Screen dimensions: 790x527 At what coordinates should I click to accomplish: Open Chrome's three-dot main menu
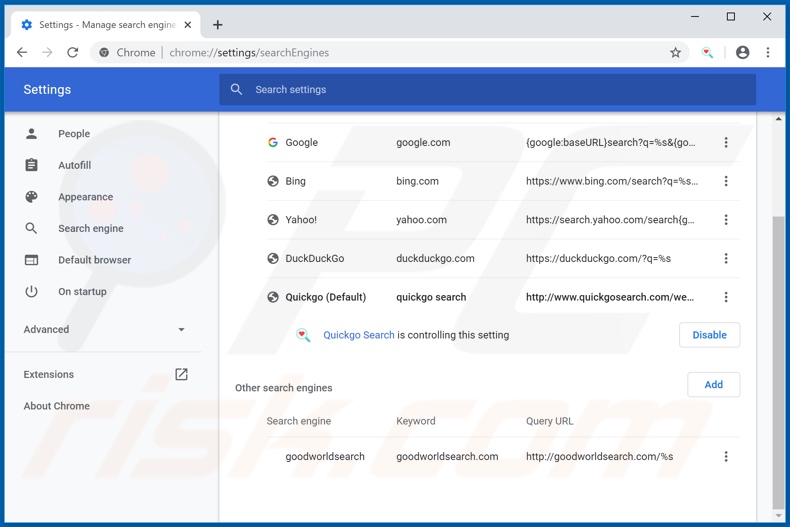point(768,53)
